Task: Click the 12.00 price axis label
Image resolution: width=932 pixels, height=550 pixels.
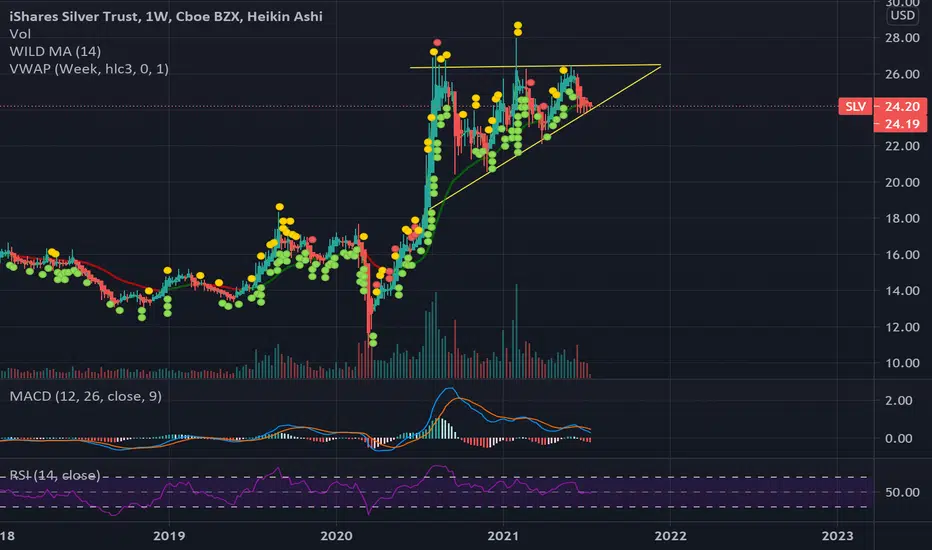Action: pos(902,327)
